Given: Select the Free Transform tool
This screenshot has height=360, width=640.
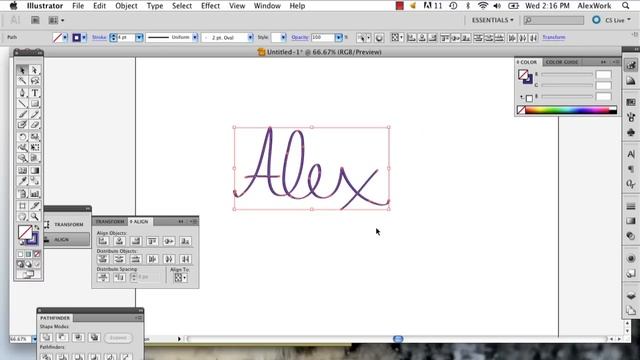Looking at the screenshot, I should point(35,147).
